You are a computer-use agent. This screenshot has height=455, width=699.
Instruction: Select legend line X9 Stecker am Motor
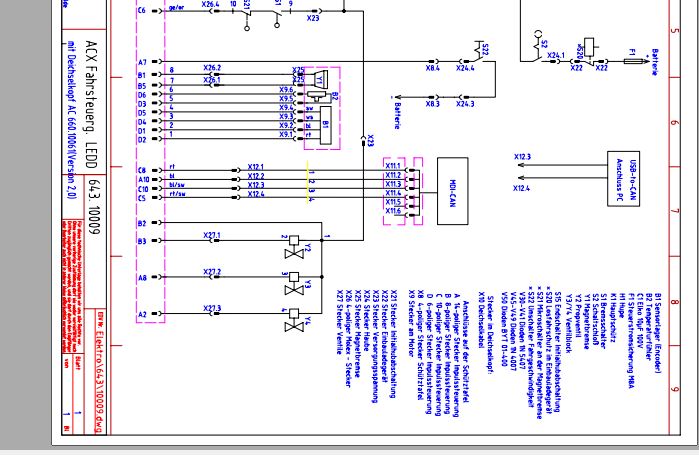tap(411, 323)
